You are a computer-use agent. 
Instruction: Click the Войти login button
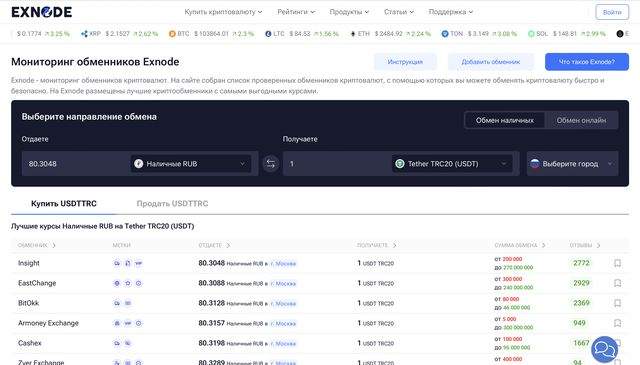coord(612,12)
